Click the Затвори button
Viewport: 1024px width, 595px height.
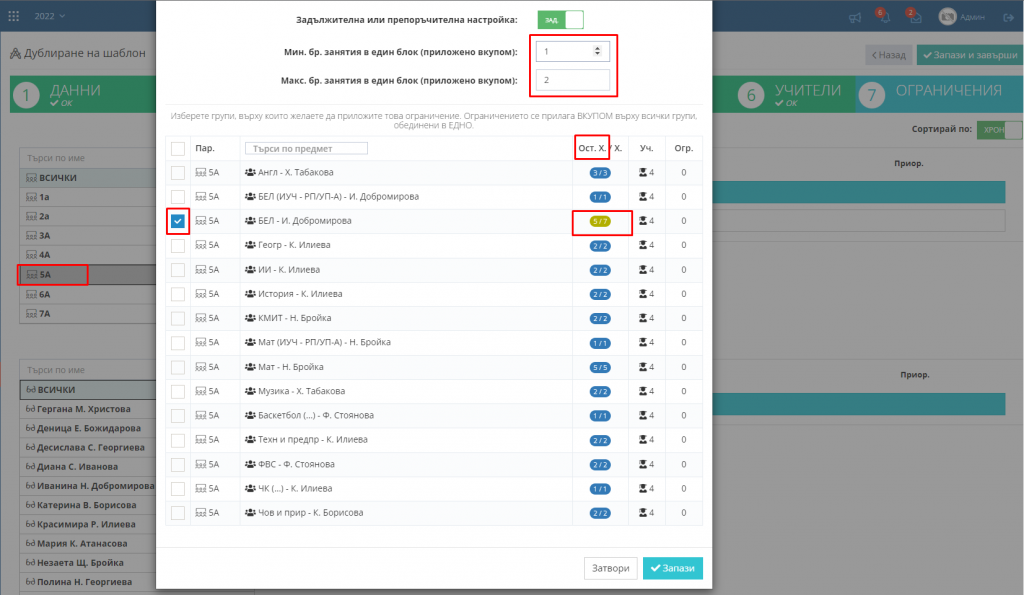(610, 568)
